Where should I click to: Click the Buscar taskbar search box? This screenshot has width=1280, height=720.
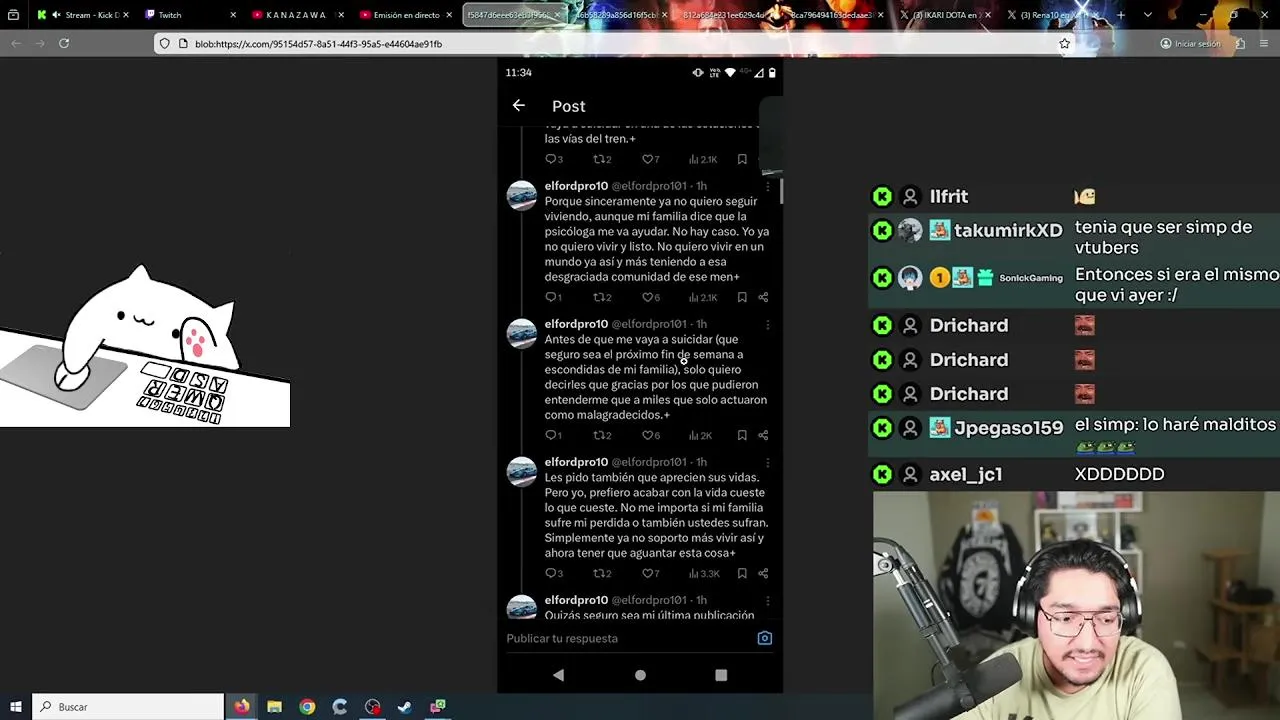129,707
